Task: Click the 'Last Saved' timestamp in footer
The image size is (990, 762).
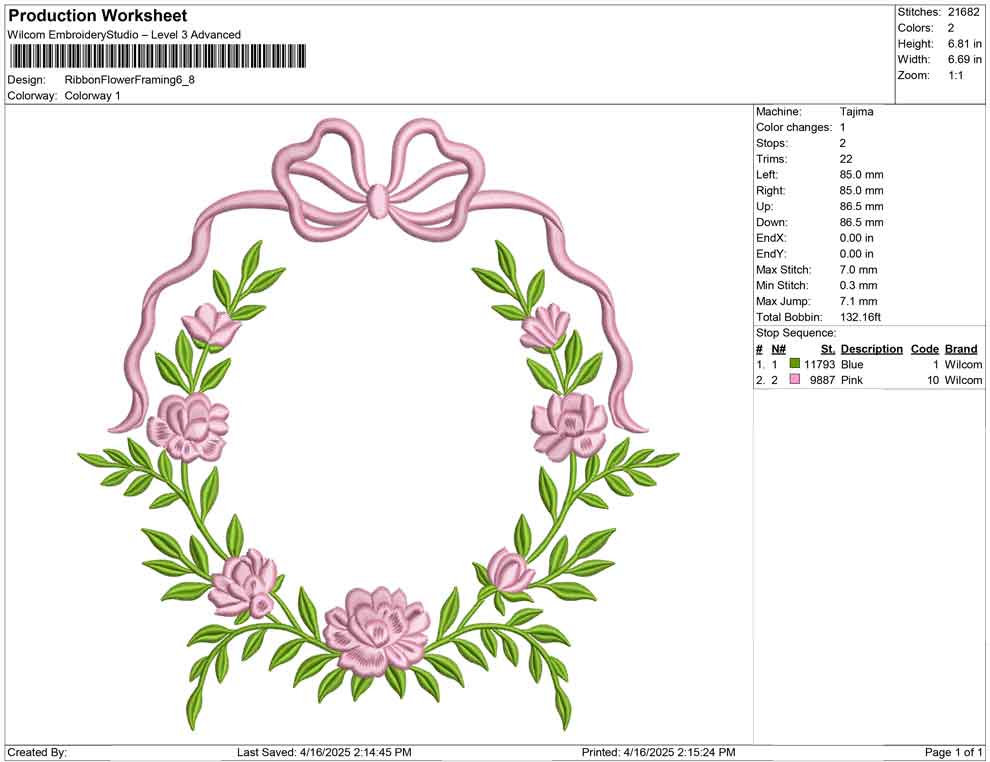Action: coord(324,753)
